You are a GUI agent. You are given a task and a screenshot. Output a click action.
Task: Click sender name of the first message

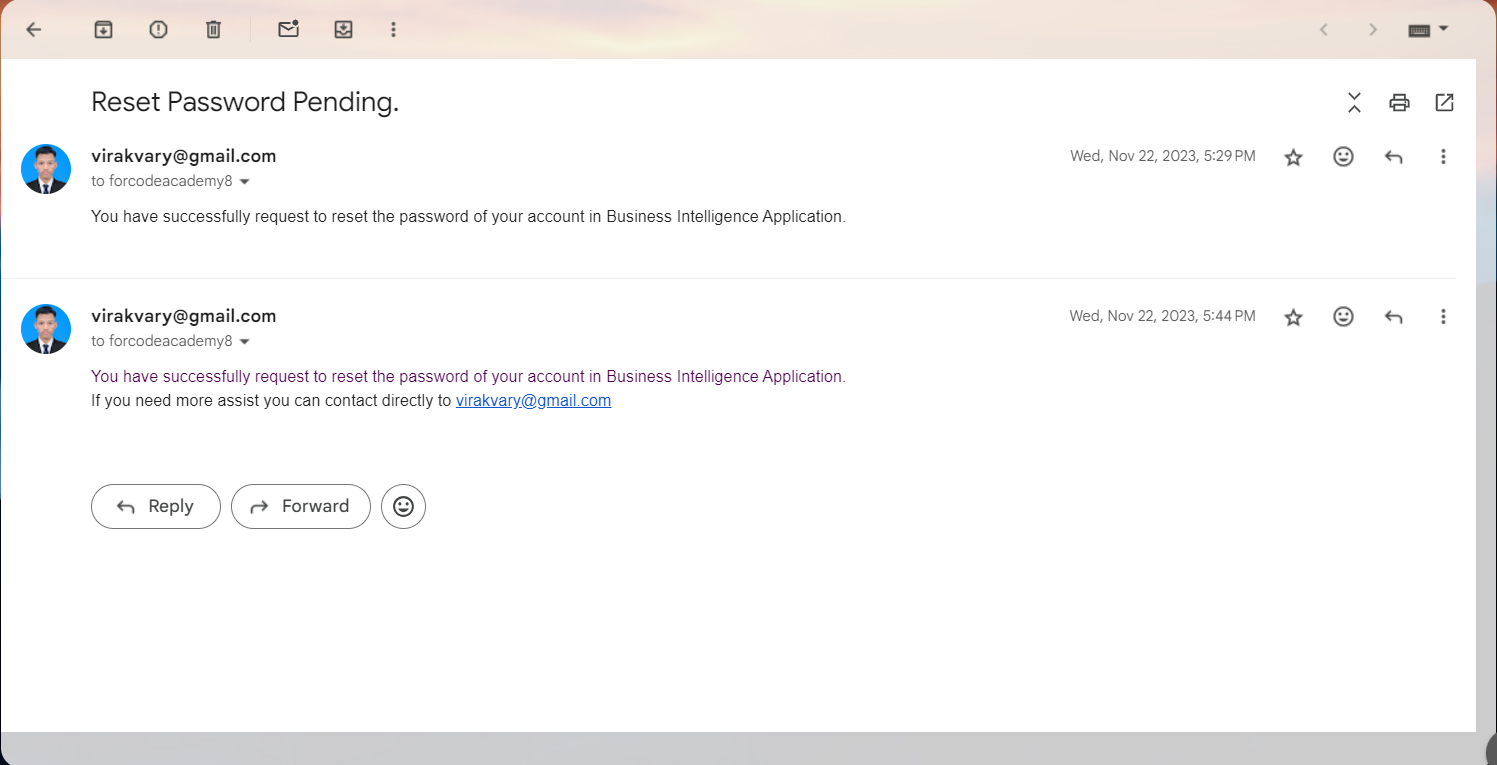pos(183,156)
